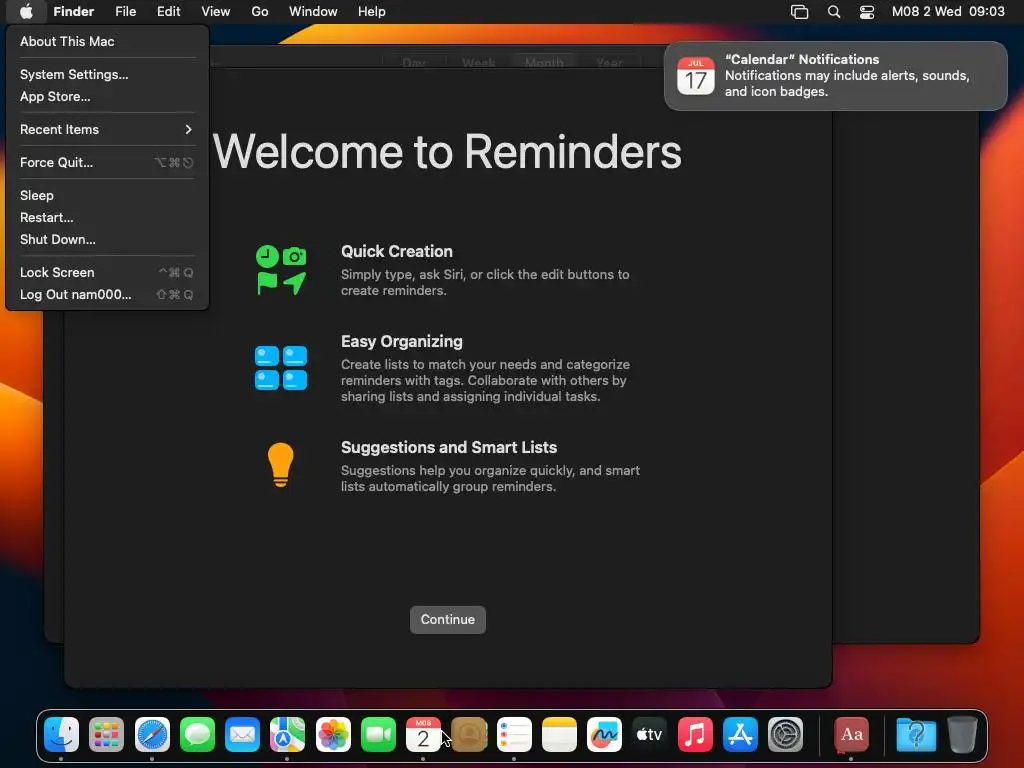The image size is (1024, 768).
Task: Click the Calendar Notifications banner
Action: pos(835,76)
